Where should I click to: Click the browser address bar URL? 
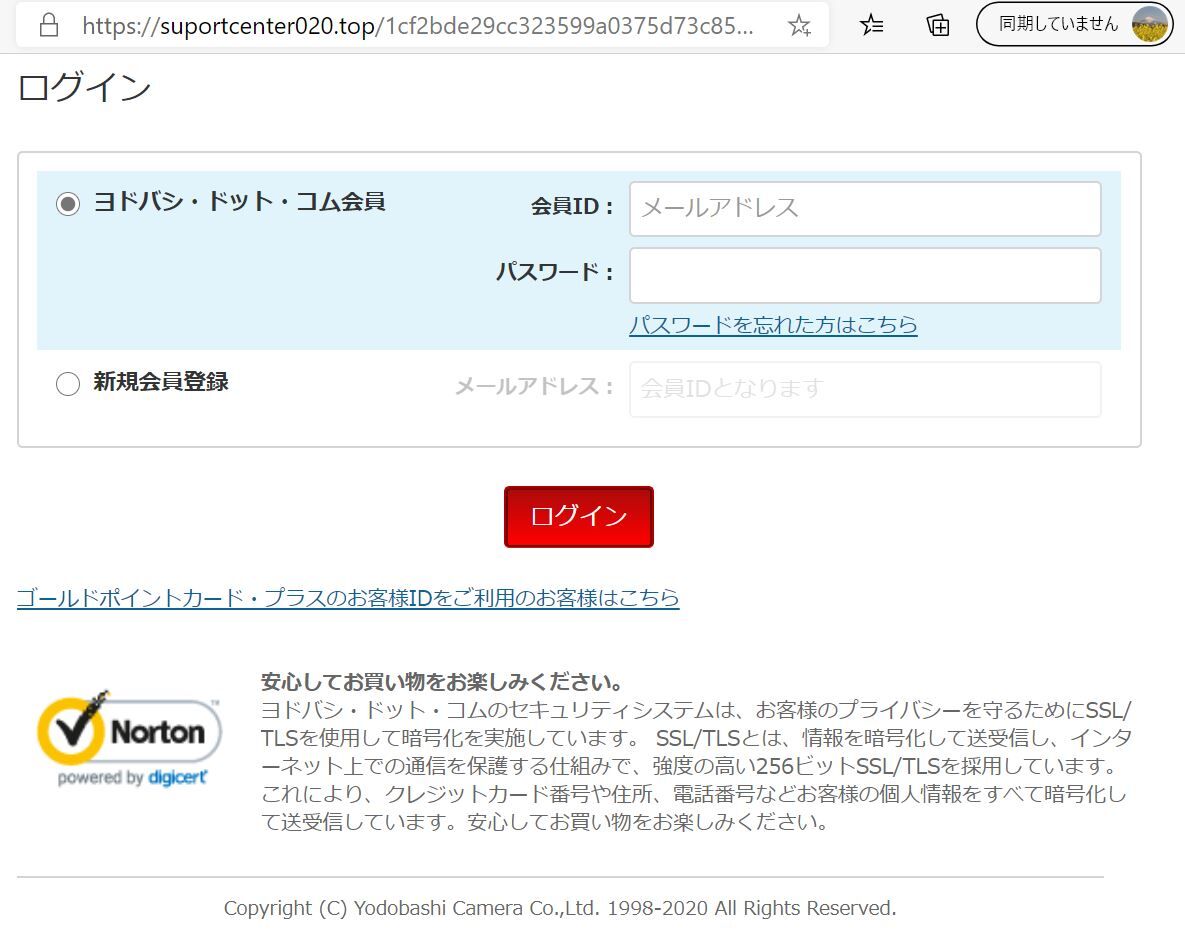click(417, 26)
